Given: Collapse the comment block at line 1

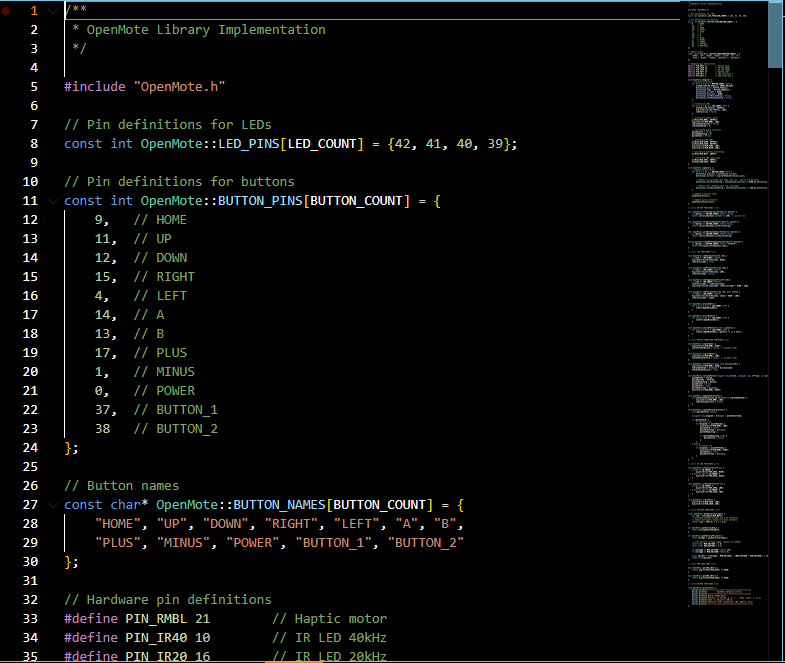Looking at the screenshot, I should (53, 11).
